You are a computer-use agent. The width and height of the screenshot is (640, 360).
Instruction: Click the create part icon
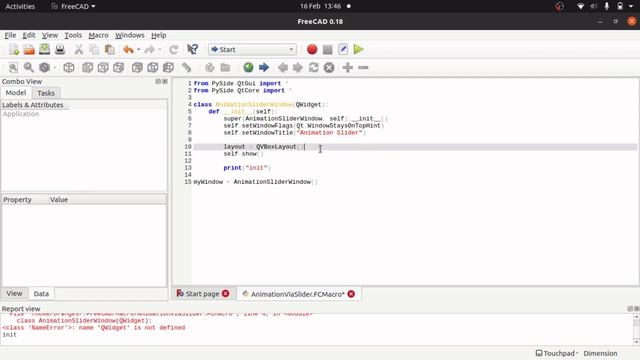210,67
